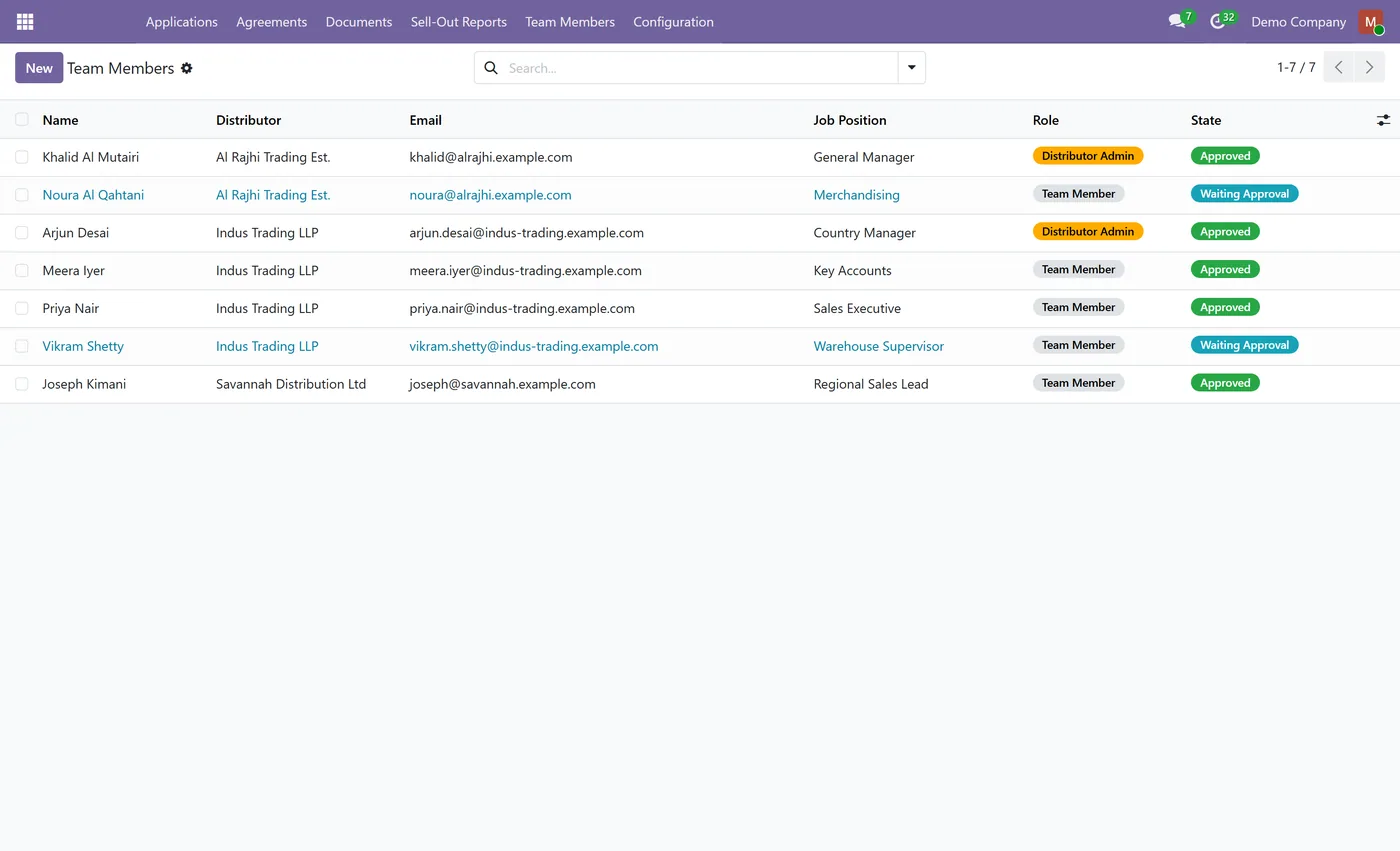The height and width of the screenshot is (851, 1400).
Task: Expand the search filter options dropdown
Action: 912,68
